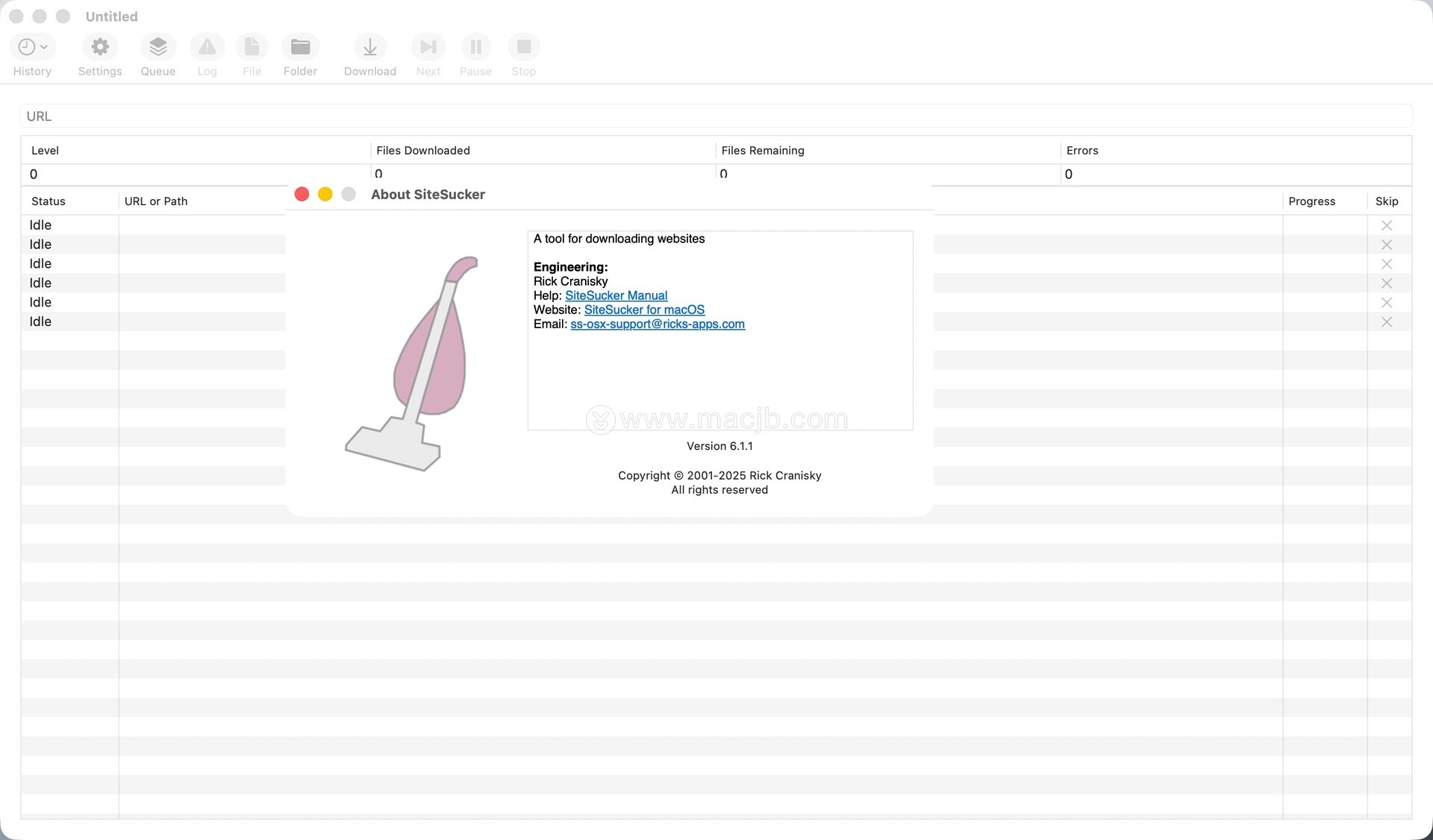Open the History dropdown in toolbar
Screen dimensions: 1433x840
[32, 48]
